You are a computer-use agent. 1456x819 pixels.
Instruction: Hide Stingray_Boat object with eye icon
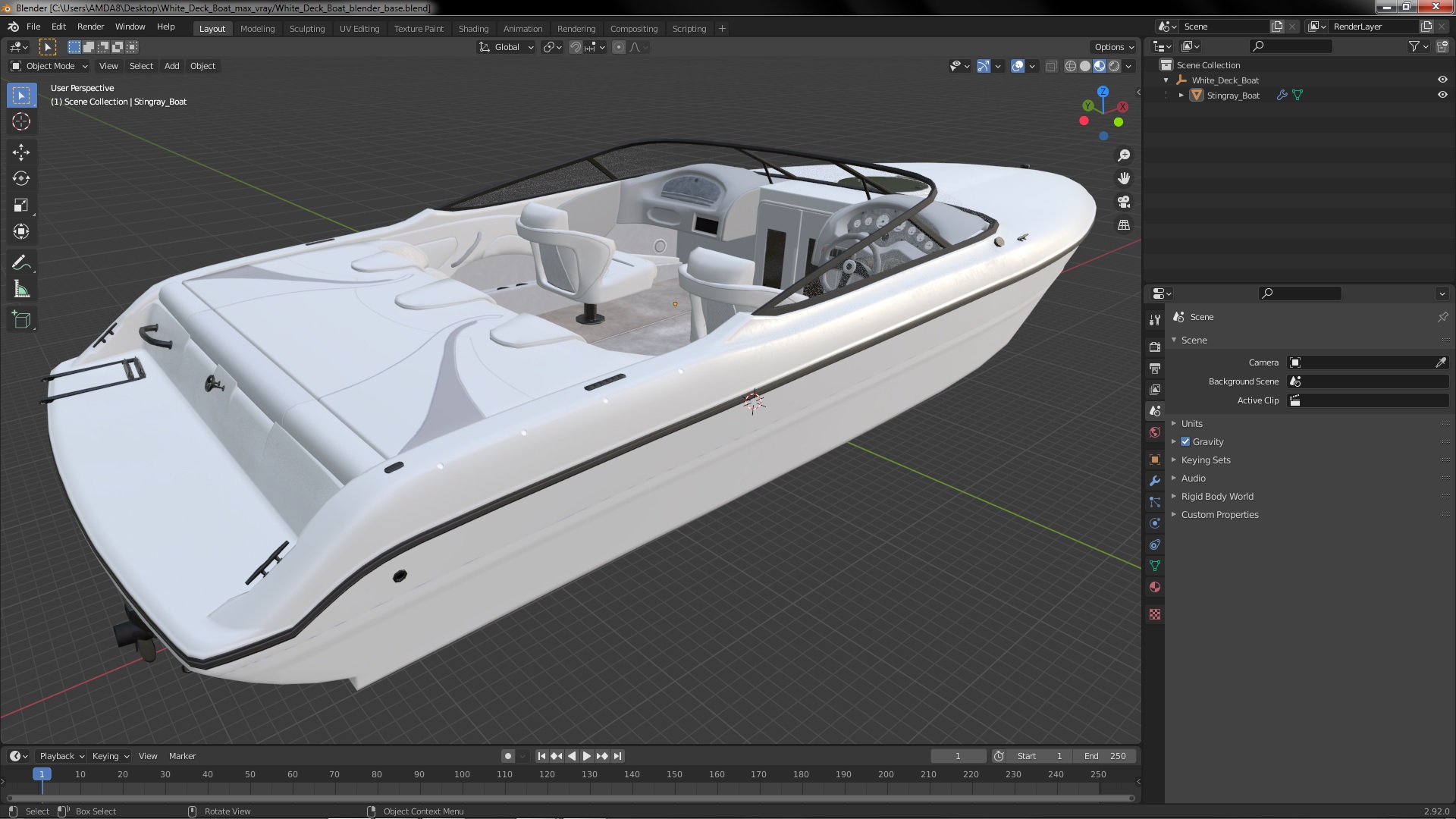1442,95
